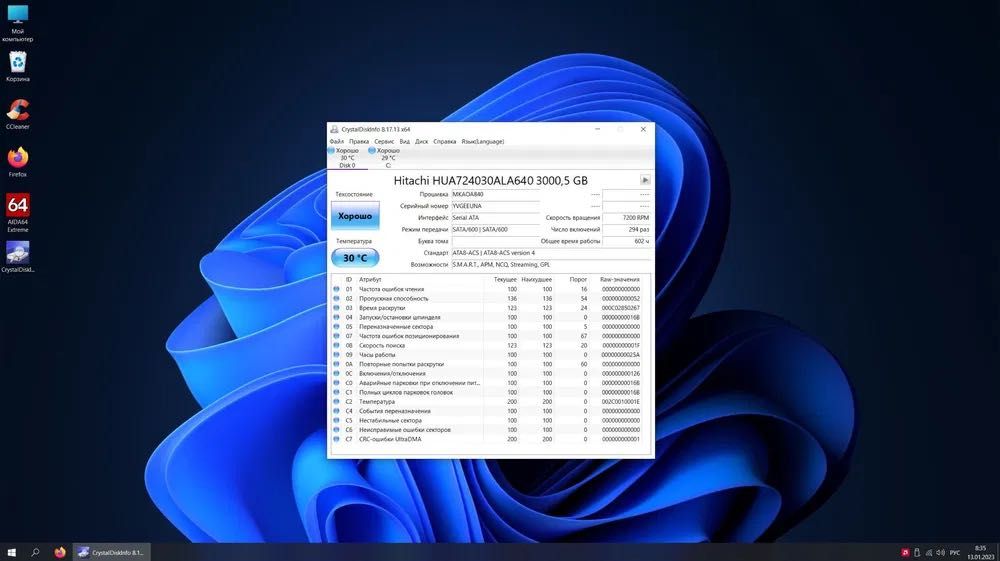Select row C2 Температура
The width and height of the screenshot is (1000, 561).
click(490, 402)
